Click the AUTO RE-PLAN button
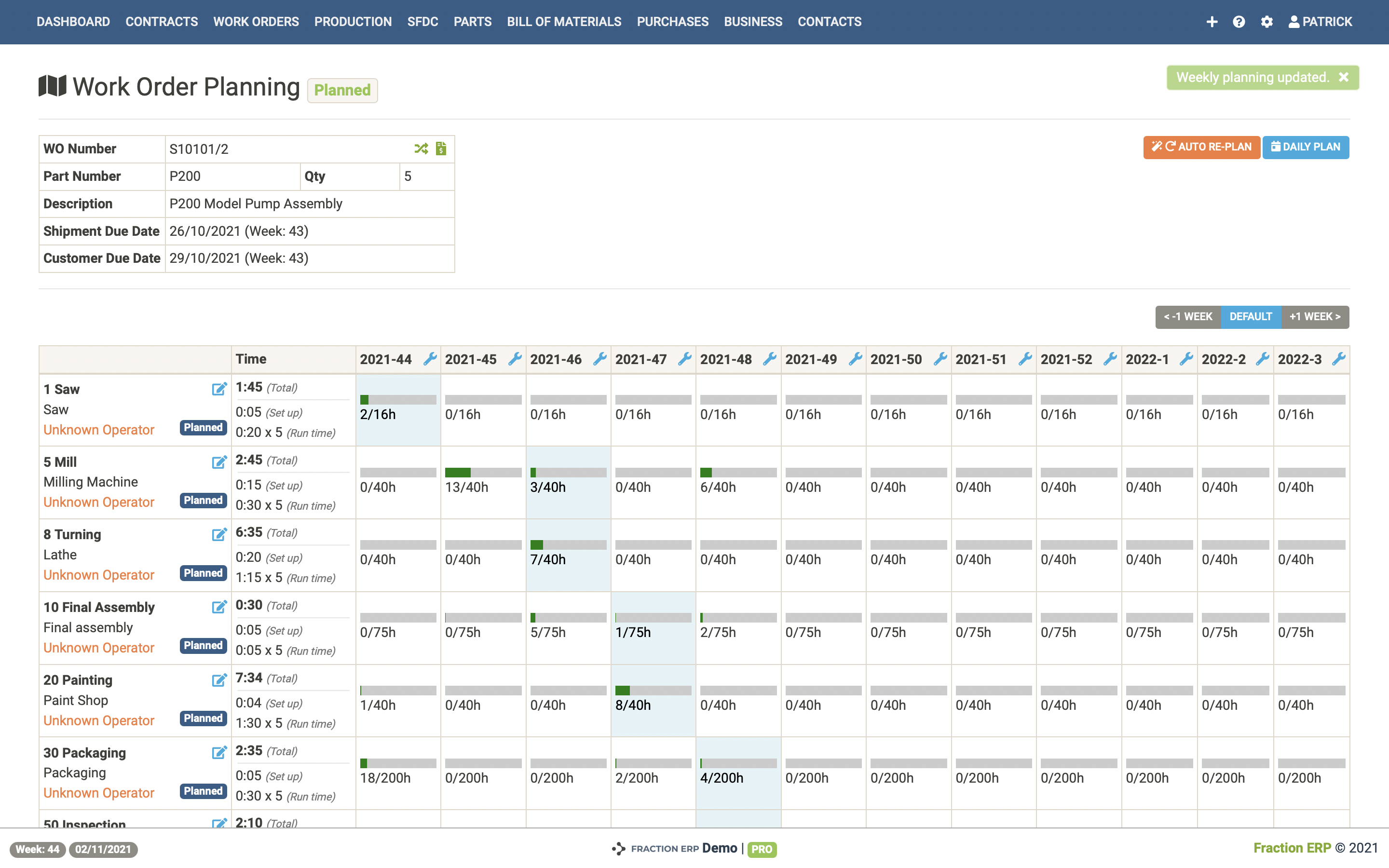Viewport: 1389px width, 868px height. tap(1202, 147)
